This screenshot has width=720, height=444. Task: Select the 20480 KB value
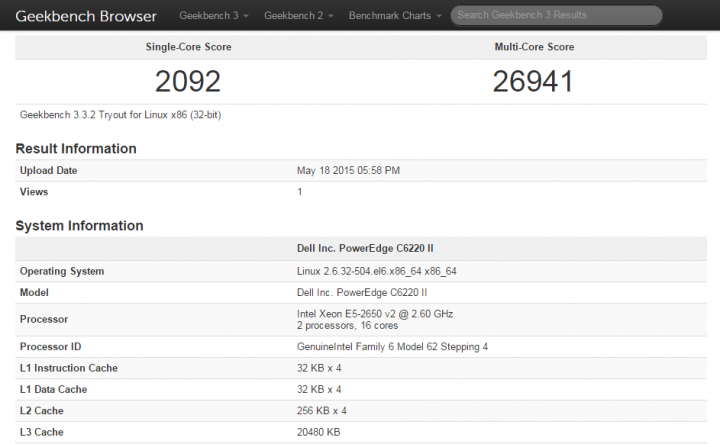[x=318, y=432]
